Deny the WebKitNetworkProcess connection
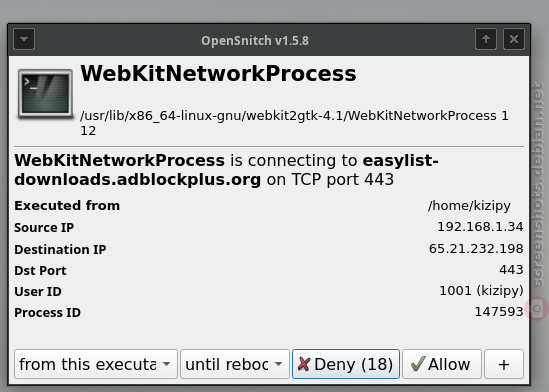Viewport: 549px width, 392px height. click(346, 364)
